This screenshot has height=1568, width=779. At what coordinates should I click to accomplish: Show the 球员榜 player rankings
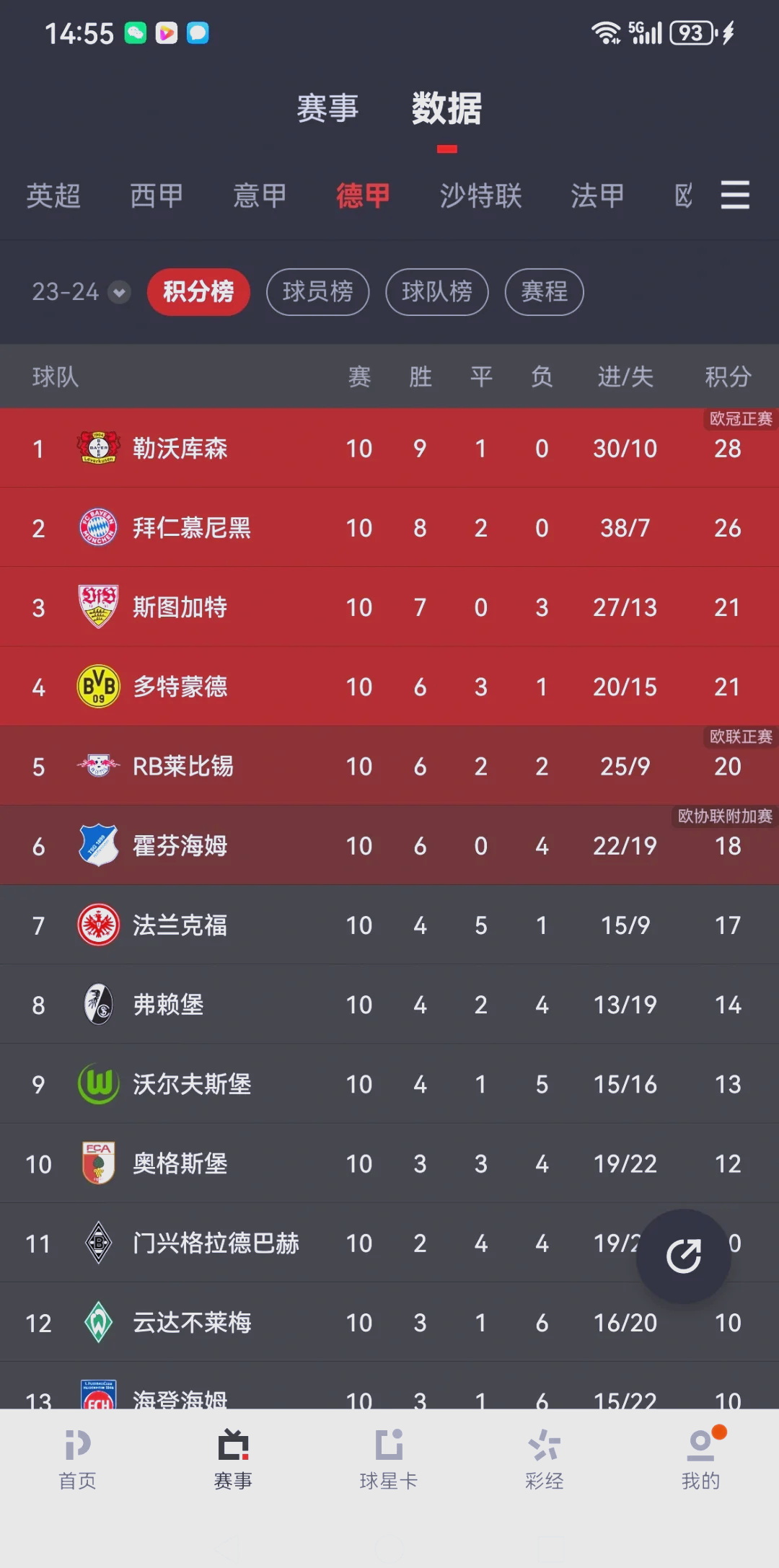(317, 292)
